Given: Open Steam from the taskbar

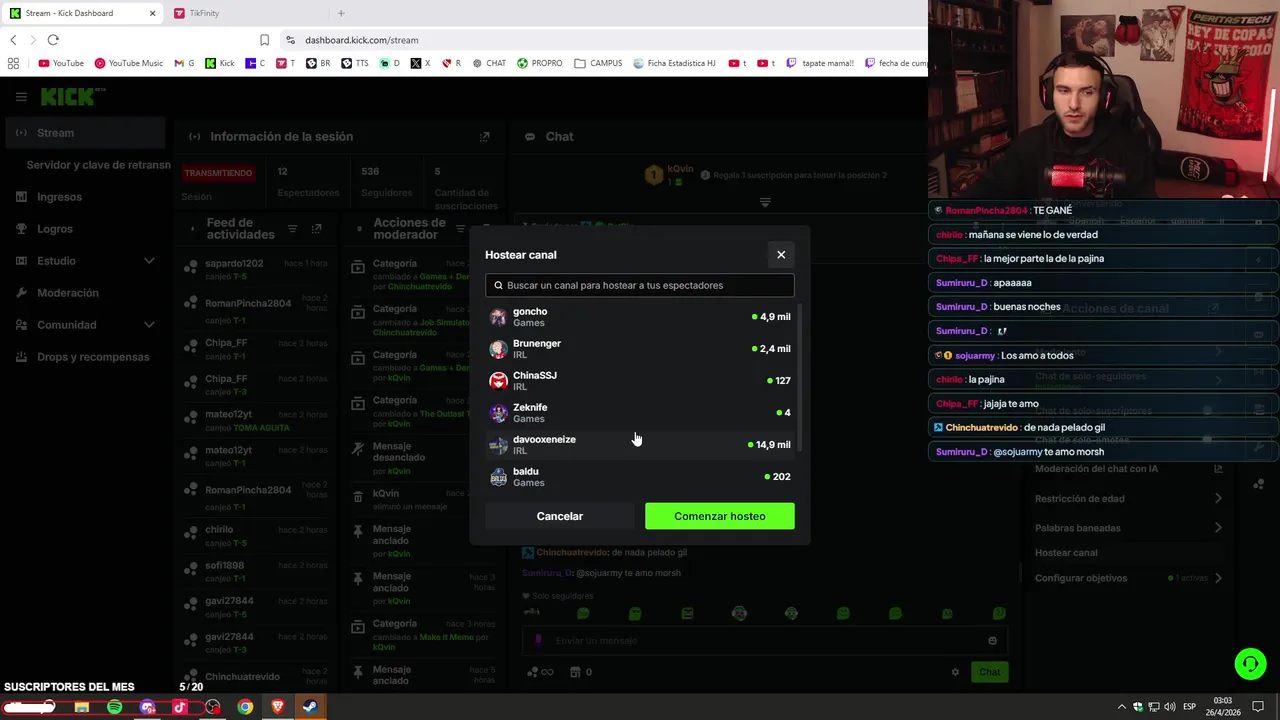Looking at the screenshot, I should click(x=310, y=707).
